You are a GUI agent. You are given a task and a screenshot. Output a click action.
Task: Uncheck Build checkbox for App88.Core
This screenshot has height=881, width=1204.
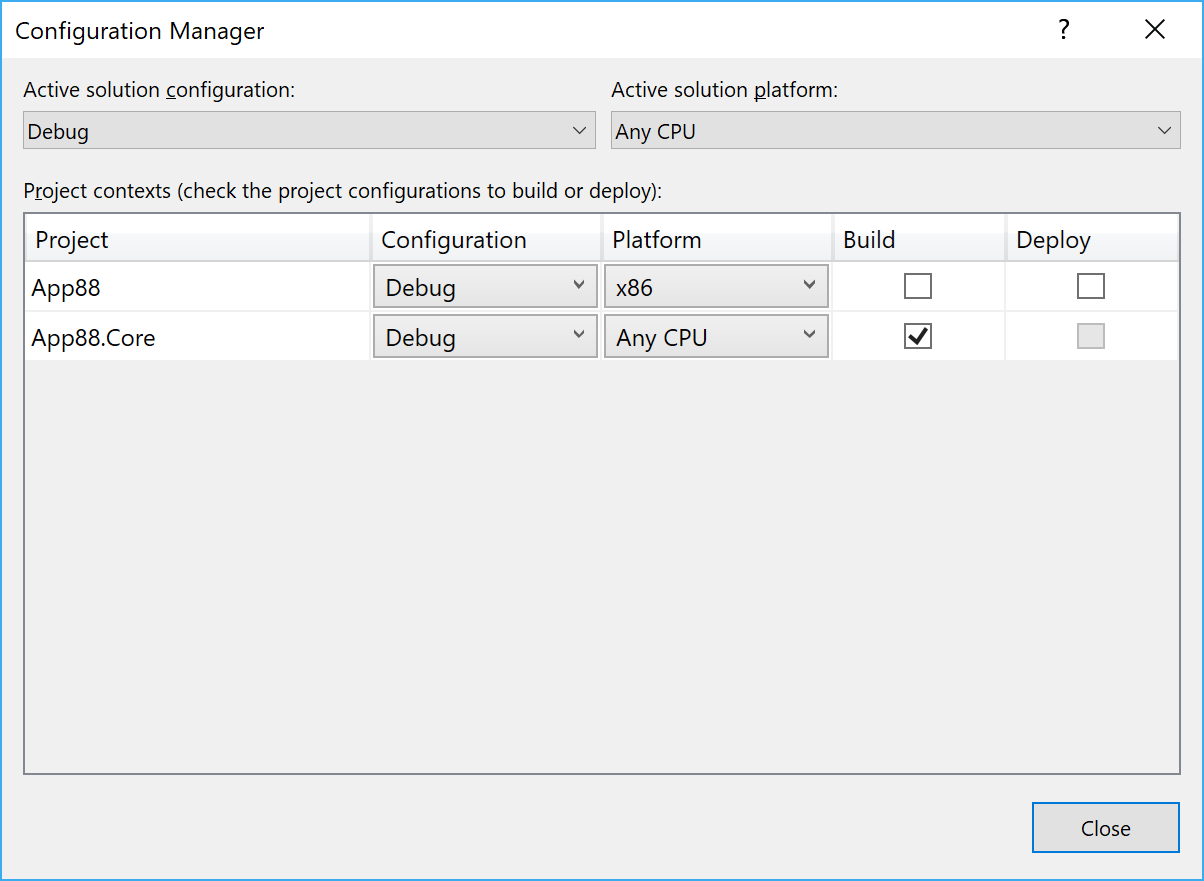tap(917, 337)
